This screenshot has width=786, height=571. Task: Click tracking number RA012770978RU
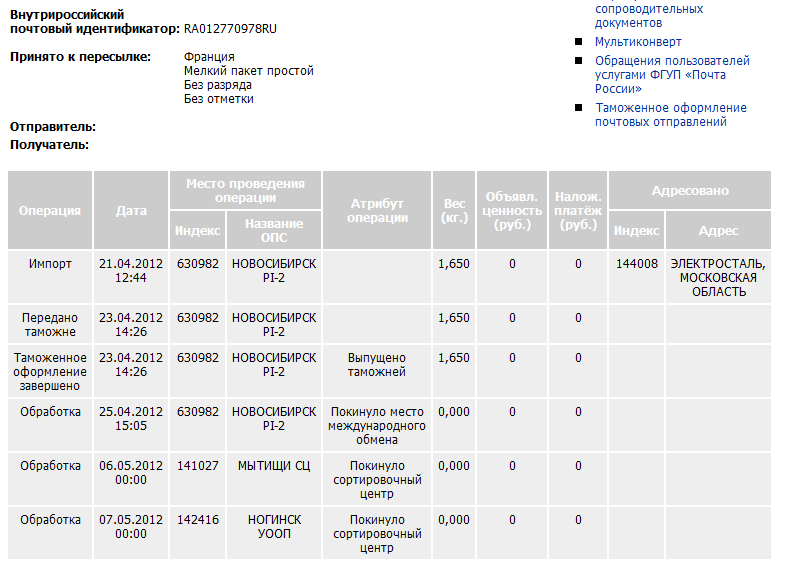tap(230, 28)
